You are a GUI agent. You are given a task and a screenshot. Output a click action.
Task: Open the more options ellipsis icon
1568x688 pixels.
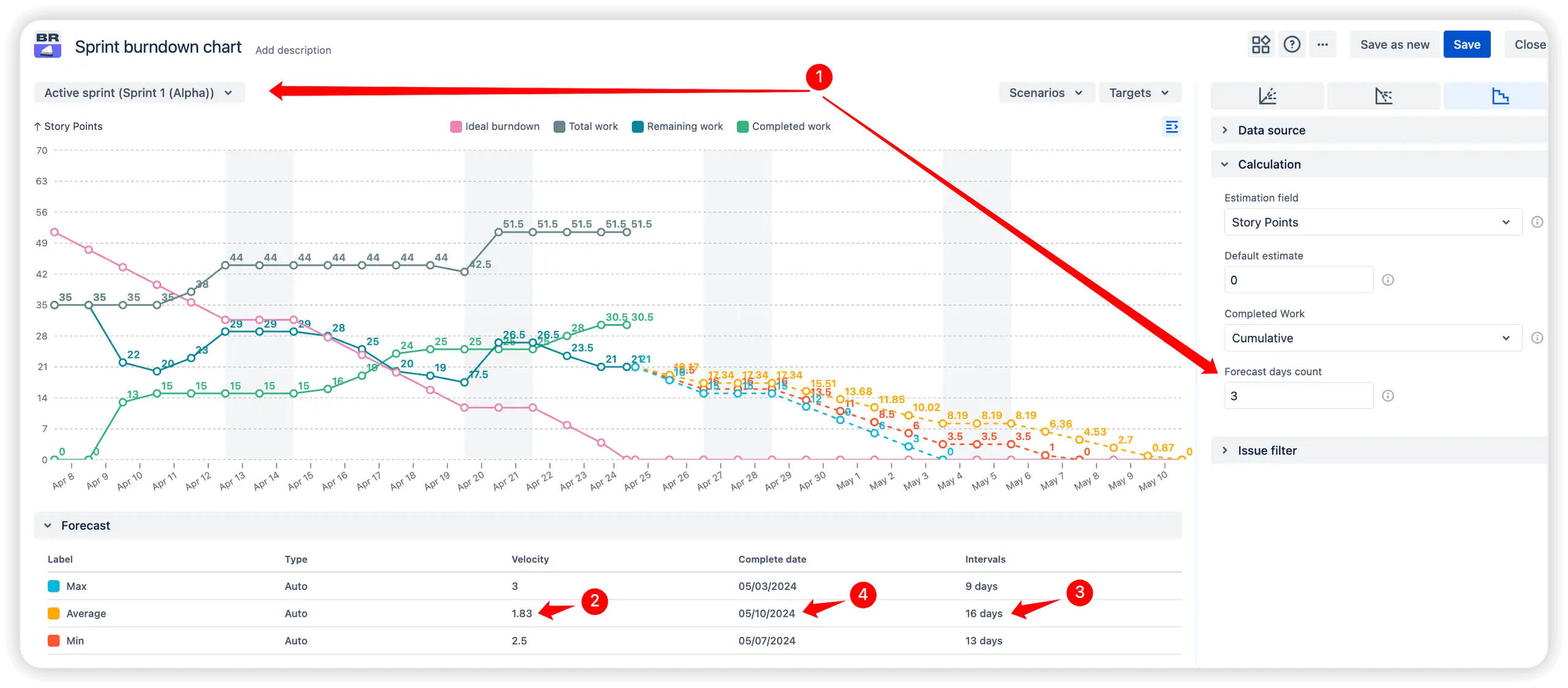pos(1323,44)
